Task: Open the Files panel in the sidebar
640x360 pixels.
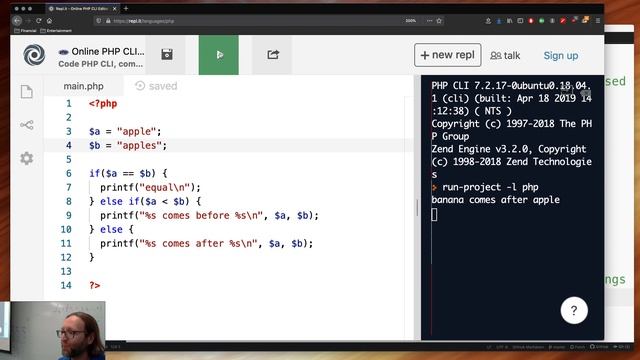Action: click(x=27, y=92)
